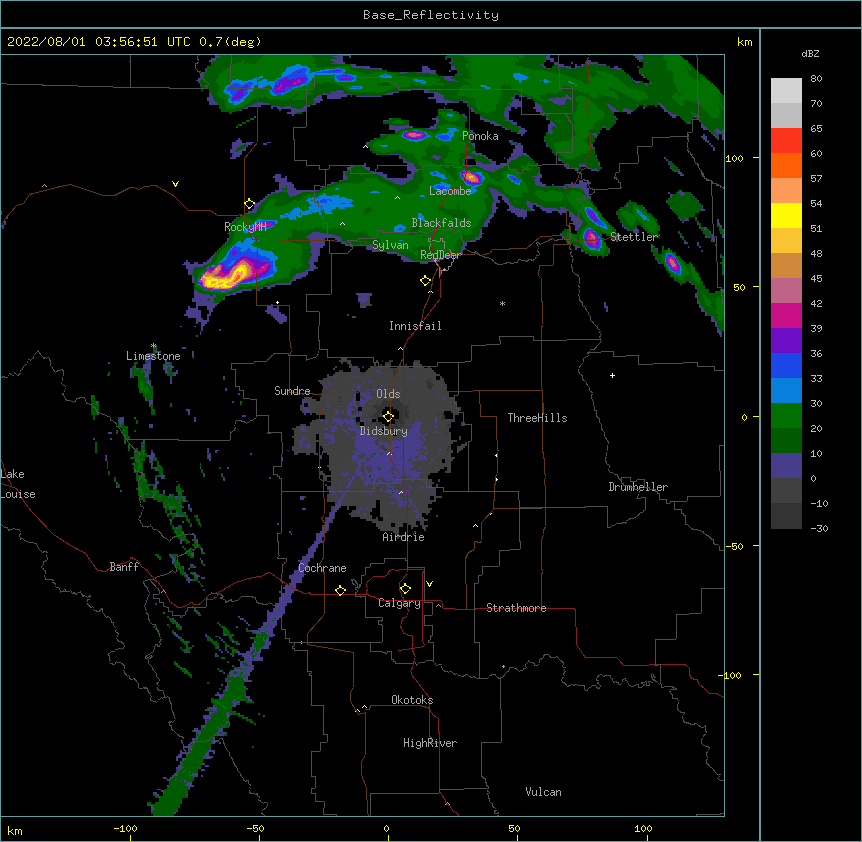Click the Base_Reflectivity title text
The height and width of the screenshot is (842, 862).
pyautogui.click(x=431, y=15)
